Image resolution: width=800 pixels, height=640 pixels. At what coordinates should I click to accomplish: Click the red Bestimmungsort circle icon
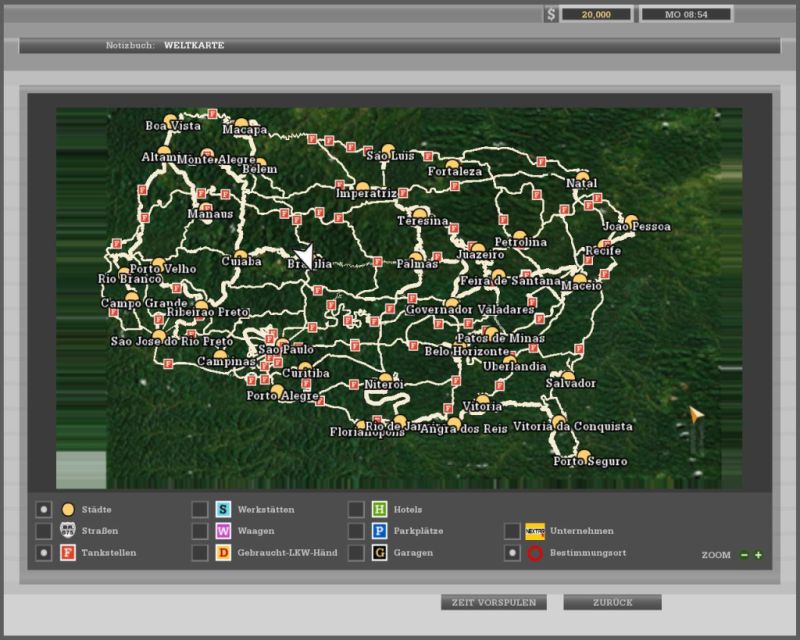tap(535, 553)
